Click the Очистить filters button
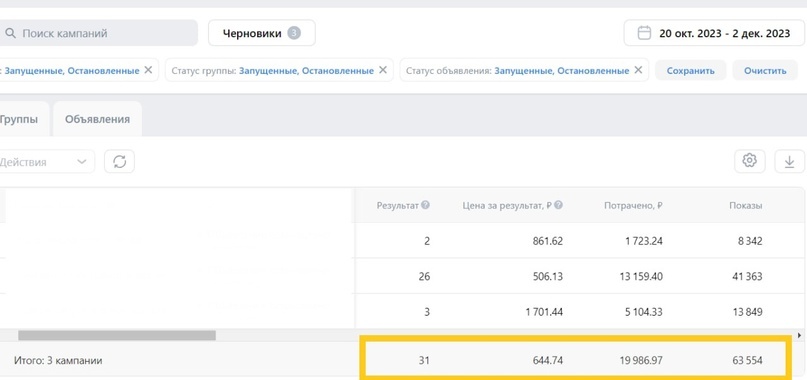 coord(765,71)
